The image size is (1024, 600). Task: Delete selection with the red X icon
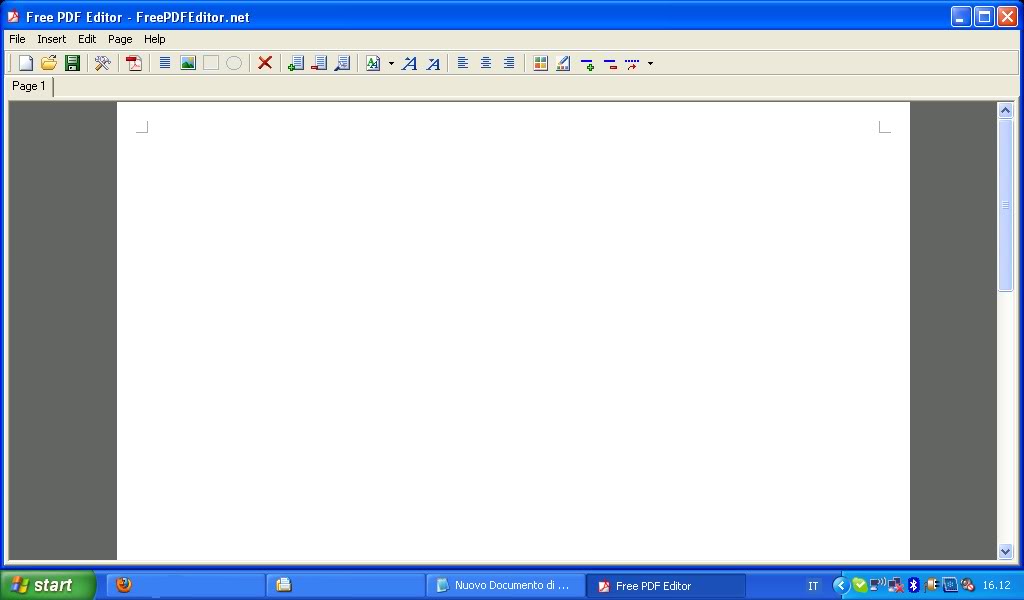click(x=265, y=63)
